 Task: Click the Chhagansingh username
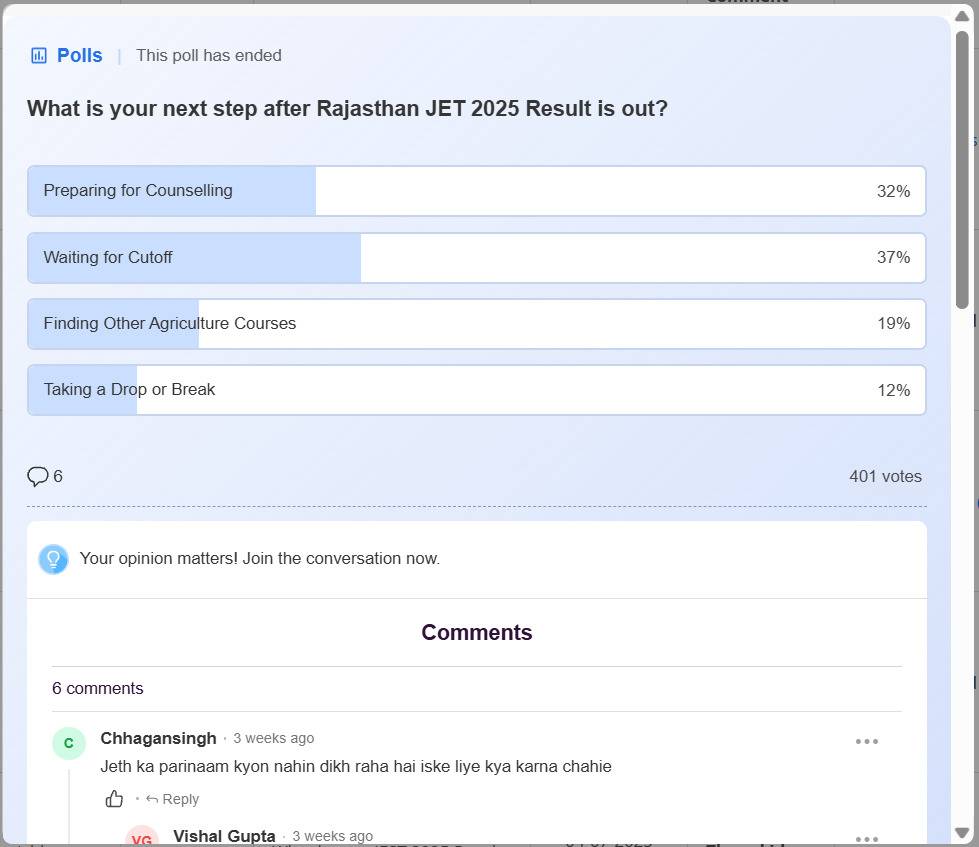click(x=158, y=738)
